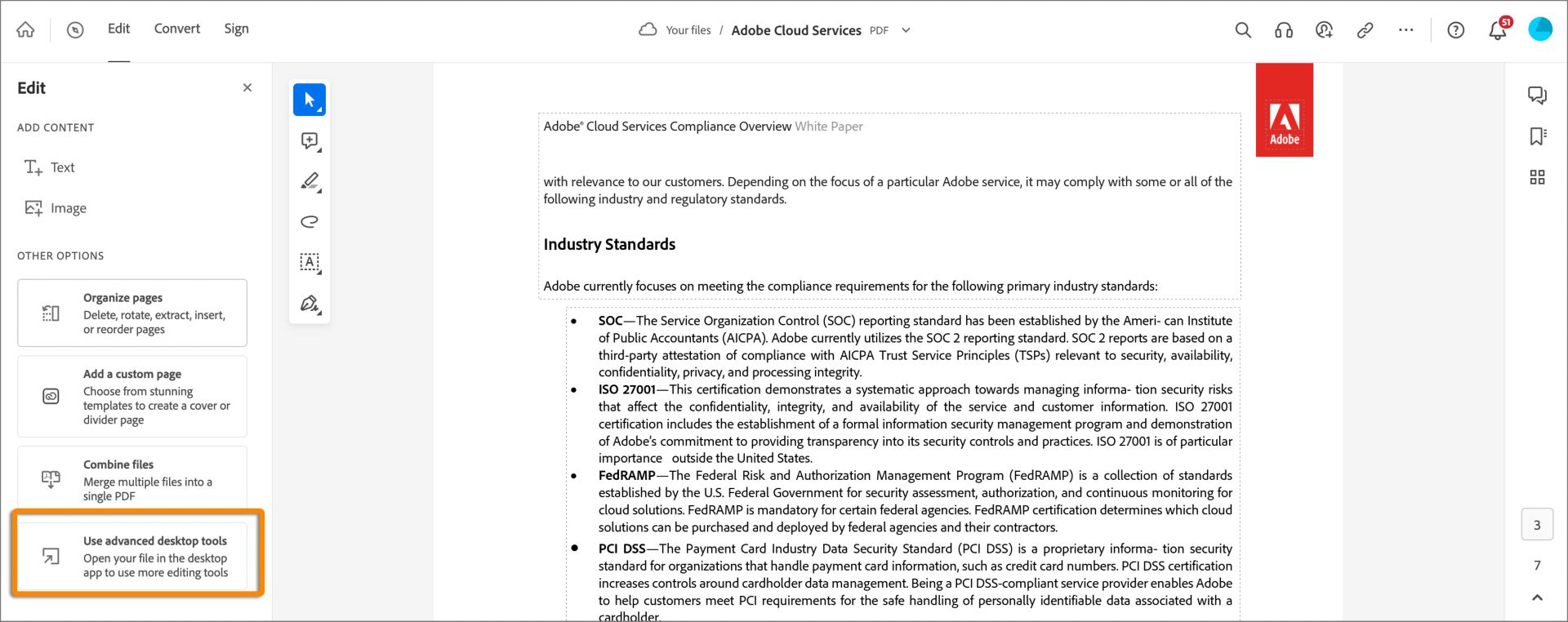Click the headphones read aloud icon
This screenshot has width=1568, height=622.
pos(1284,30)
